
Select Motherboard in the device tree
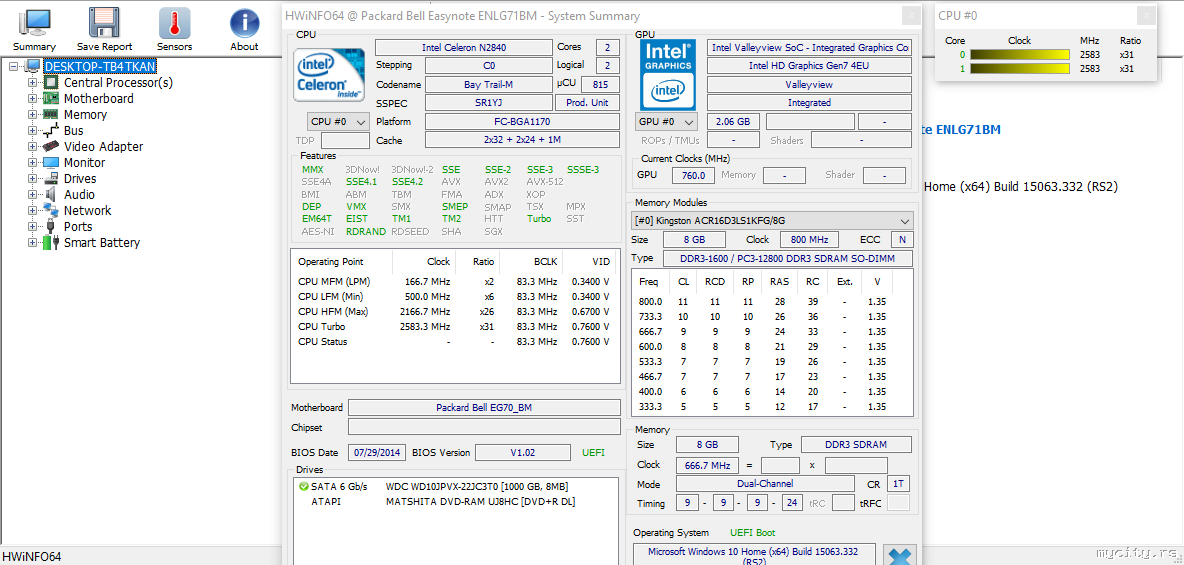98,99
